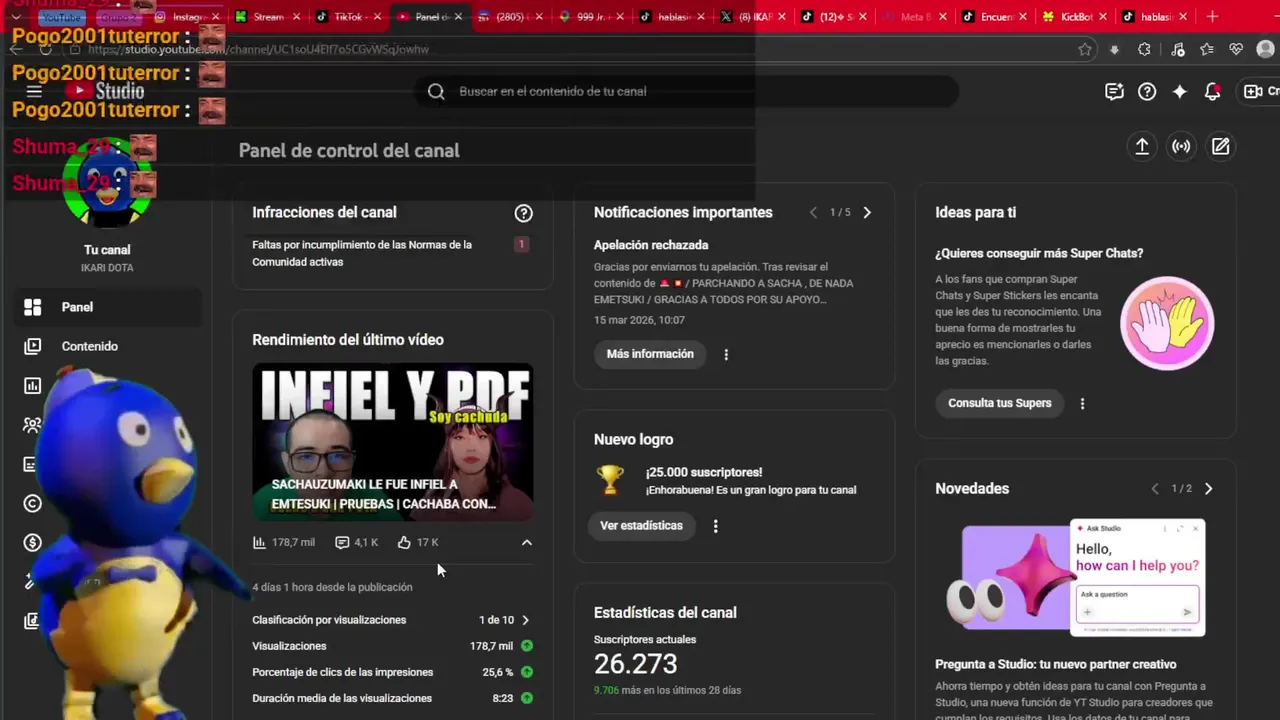Go to next Novedades item
The image size is (1280, 720).
click(x=1208, y=489)
